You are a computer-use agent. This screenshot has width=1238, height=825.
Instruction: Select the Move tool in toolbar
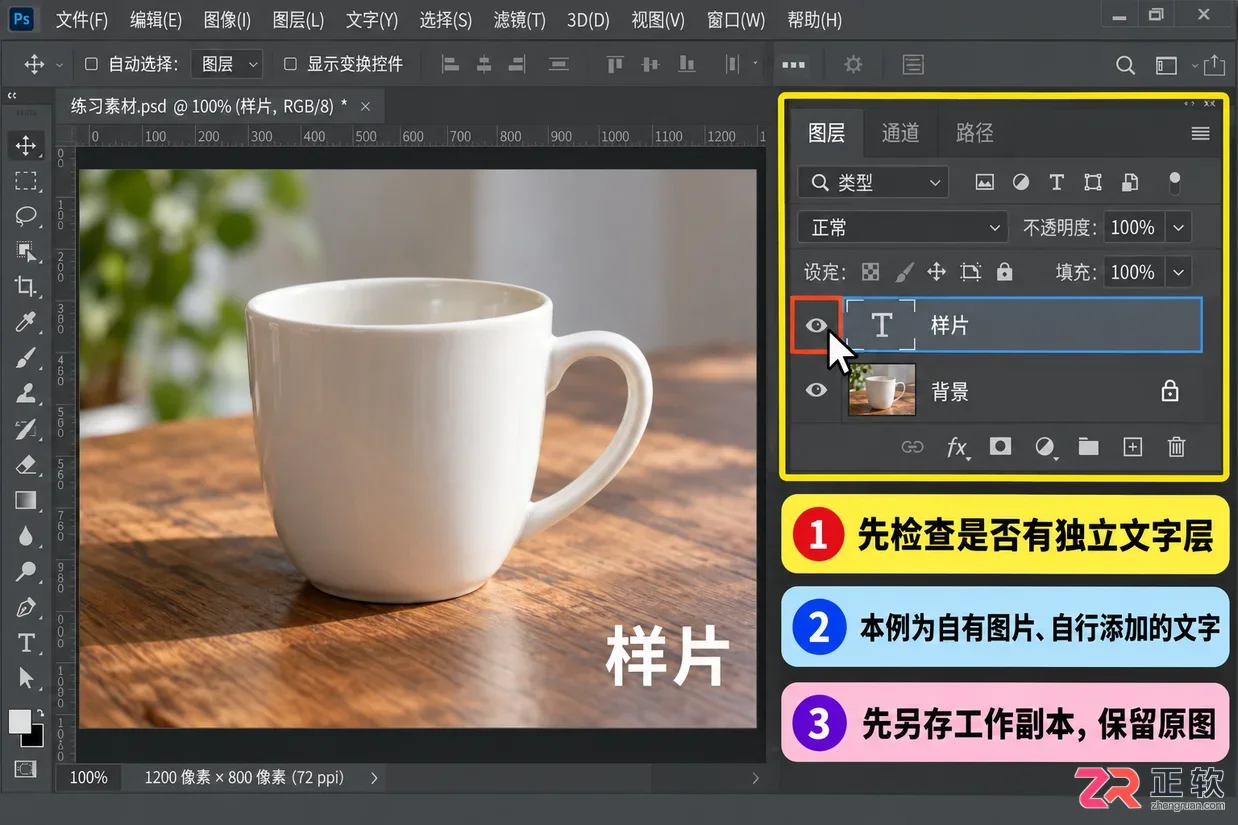point(26,145)
